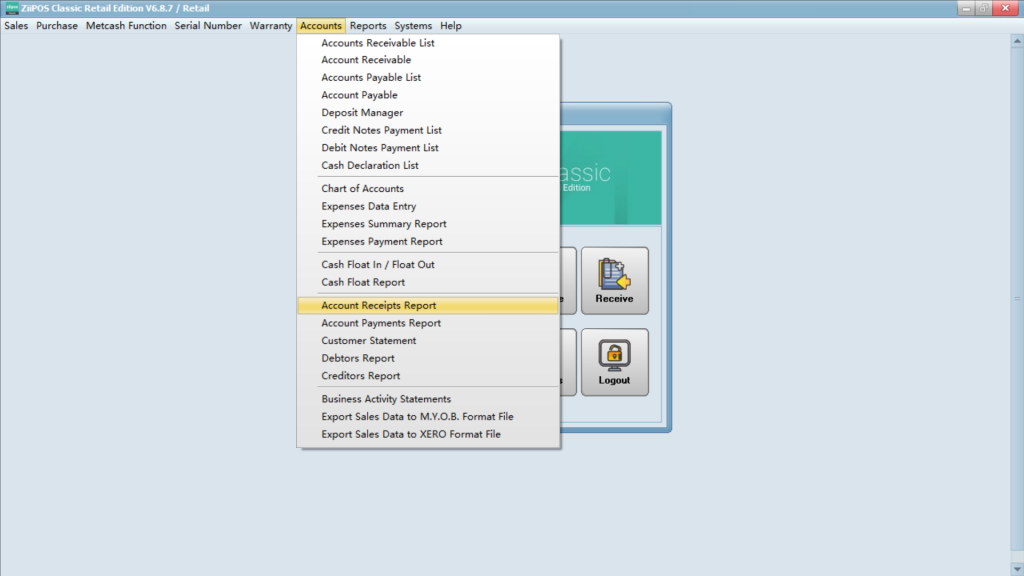Open Creditors Report

428,376
